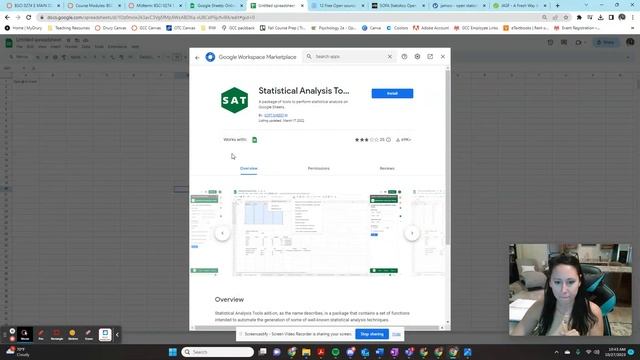
Task: Clear the Marketplace search box
Action: (x=390, y=57)
